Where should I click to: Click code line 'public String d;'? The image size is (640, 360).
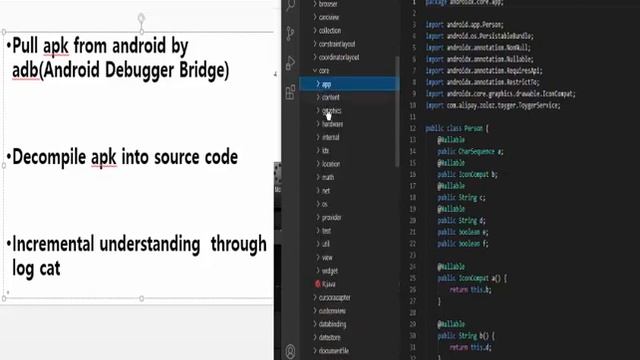[x=461, y=221]
